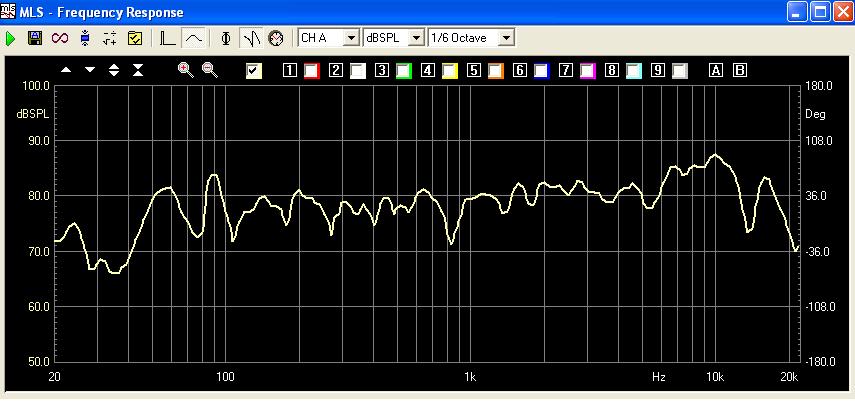
Task: Click the A cursor button
Action: tap(715, 70)
